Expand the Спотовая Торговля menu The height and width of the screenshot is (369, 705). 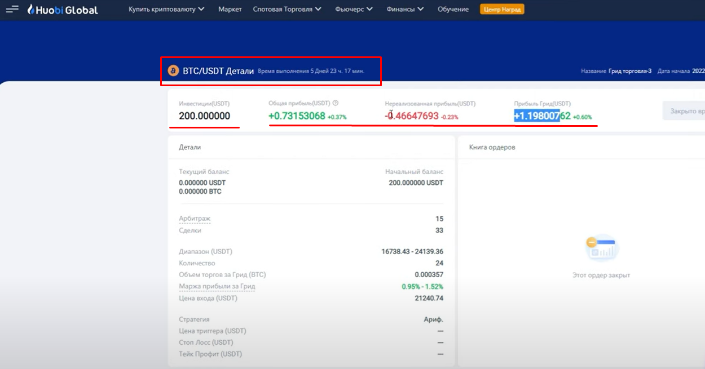tap(287, 9)
